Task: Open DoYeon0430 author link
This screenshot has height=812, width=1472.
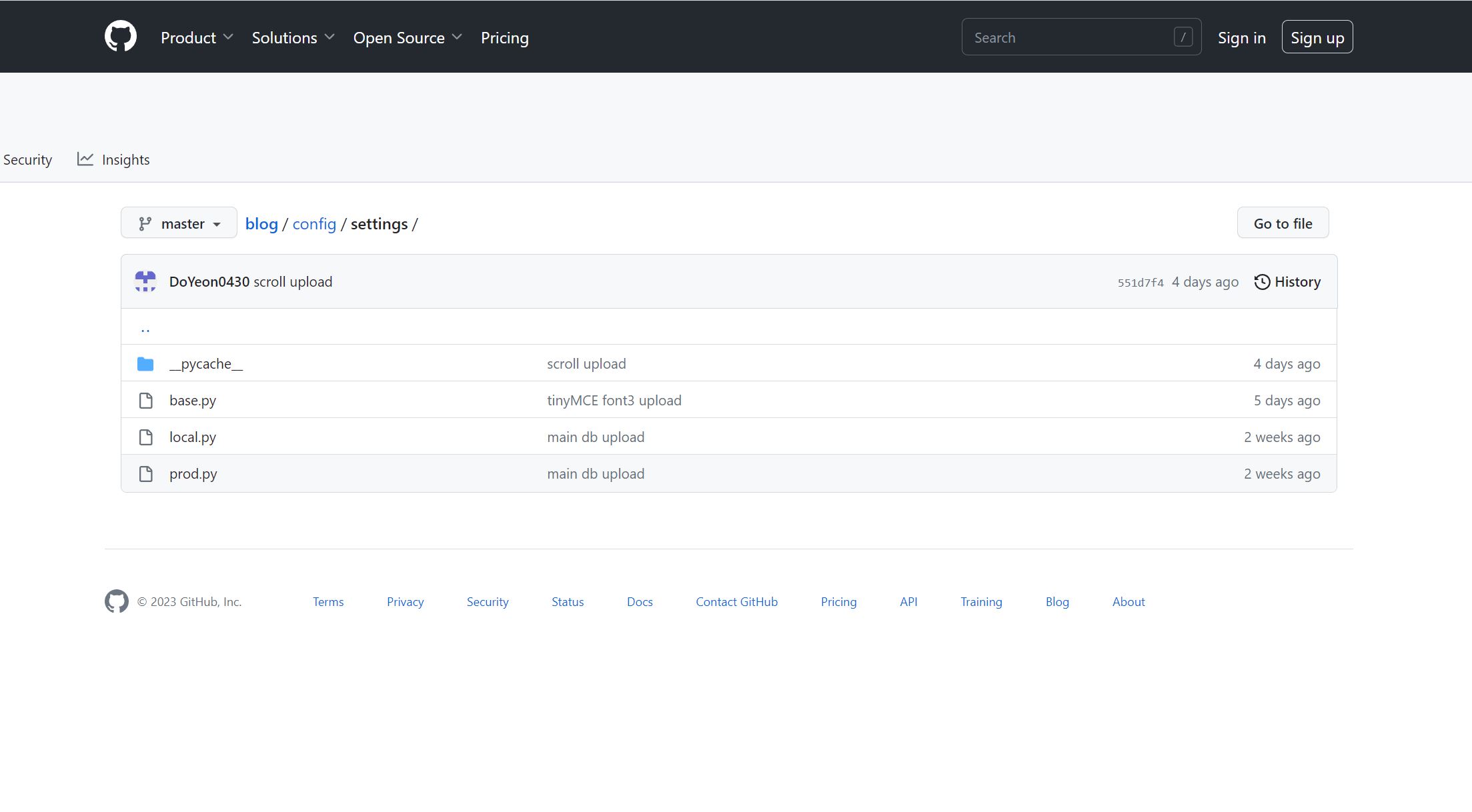Action: tap(209, 281)
